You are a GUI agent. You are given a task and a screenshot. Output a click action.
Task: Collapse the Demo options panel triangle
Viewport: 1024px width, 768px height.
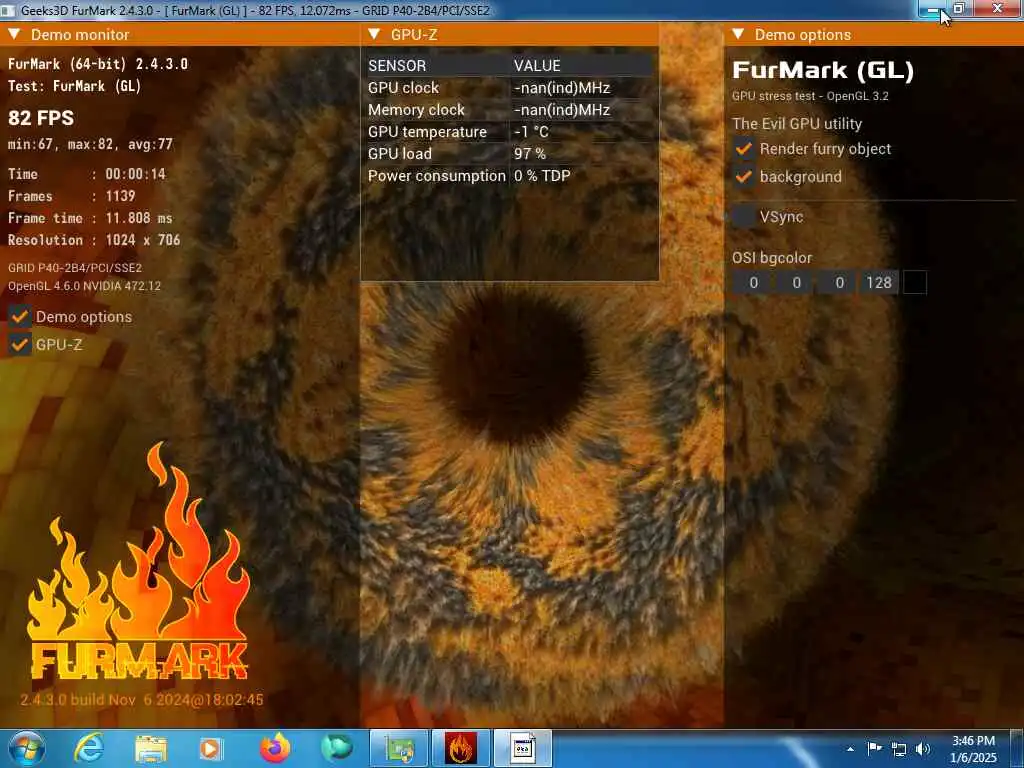738,34
